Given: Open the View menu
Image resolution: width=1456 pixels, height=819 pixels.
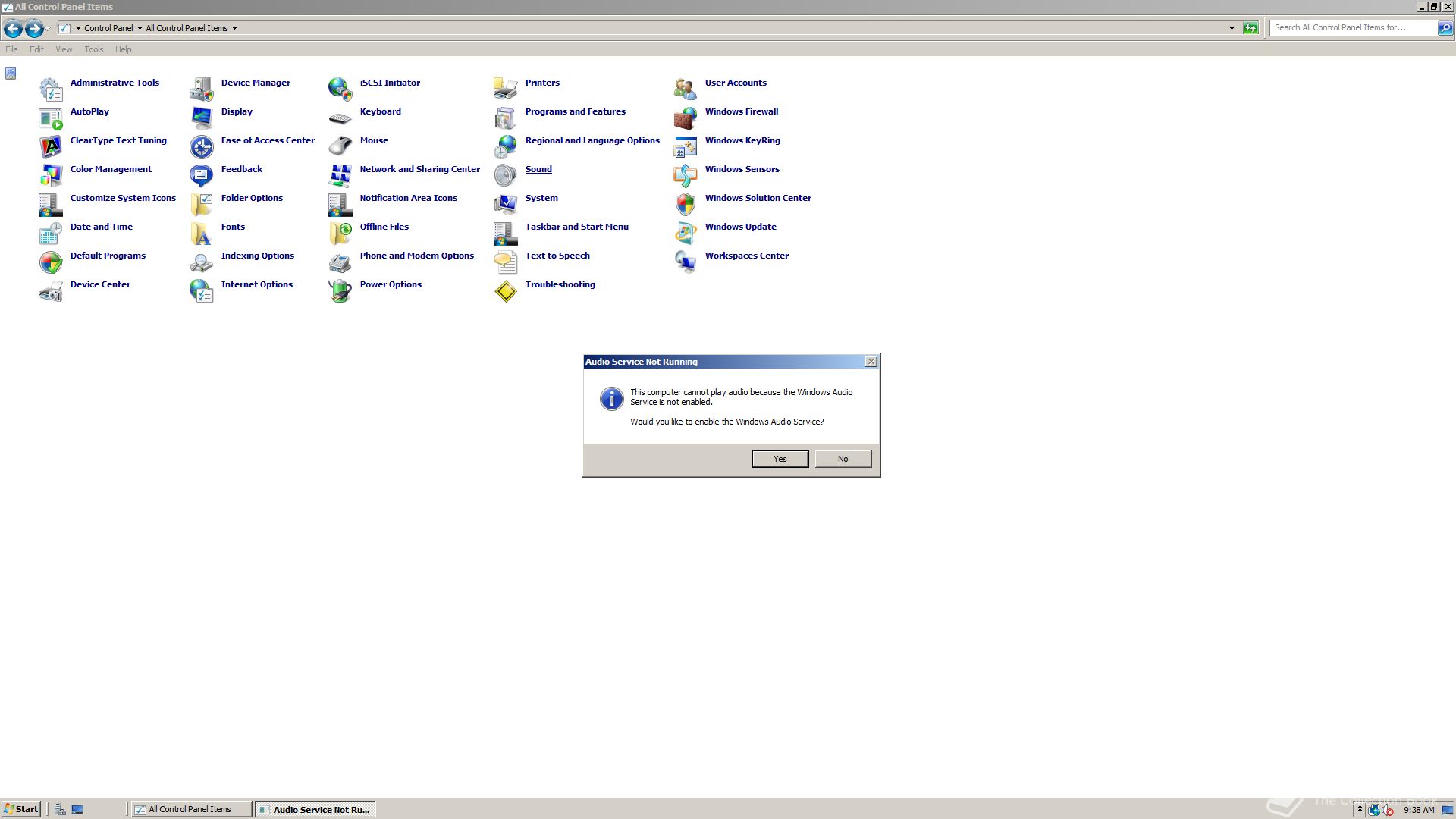Looking at the screenshot, I should click(64, 49).
